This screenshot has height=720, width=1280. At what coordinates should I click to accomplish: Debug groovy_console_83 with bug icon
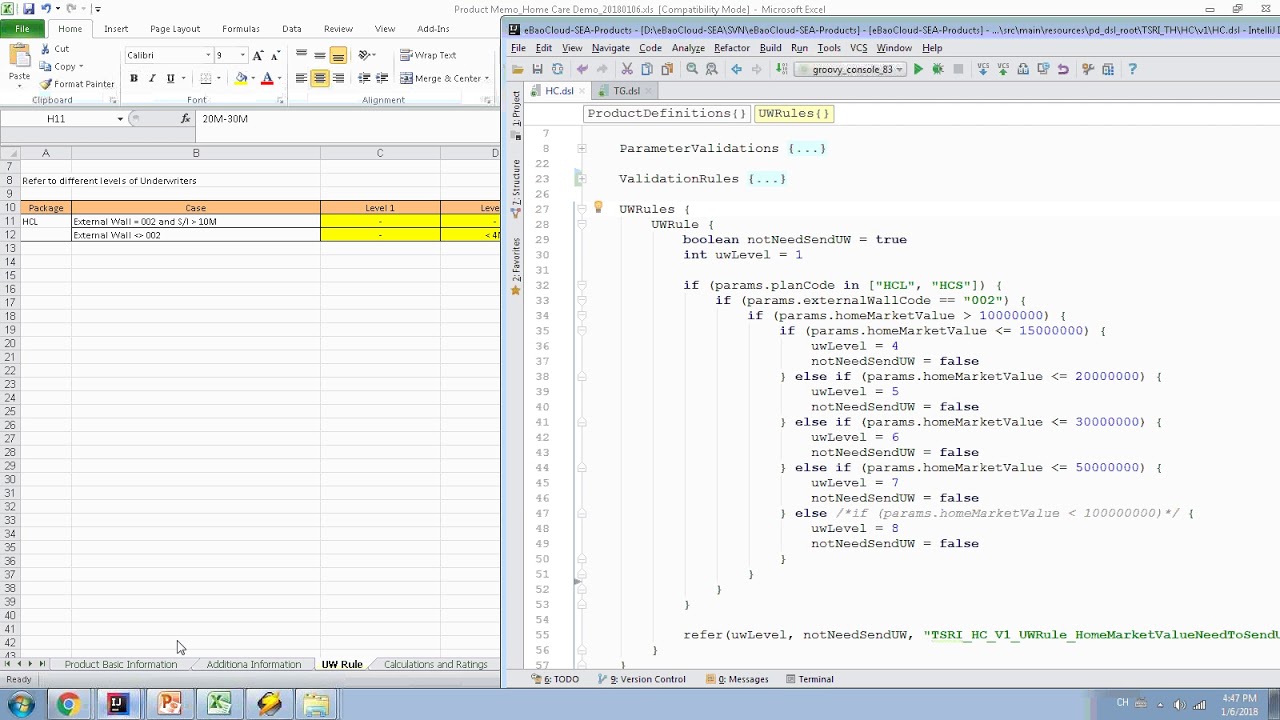point(938,69)
